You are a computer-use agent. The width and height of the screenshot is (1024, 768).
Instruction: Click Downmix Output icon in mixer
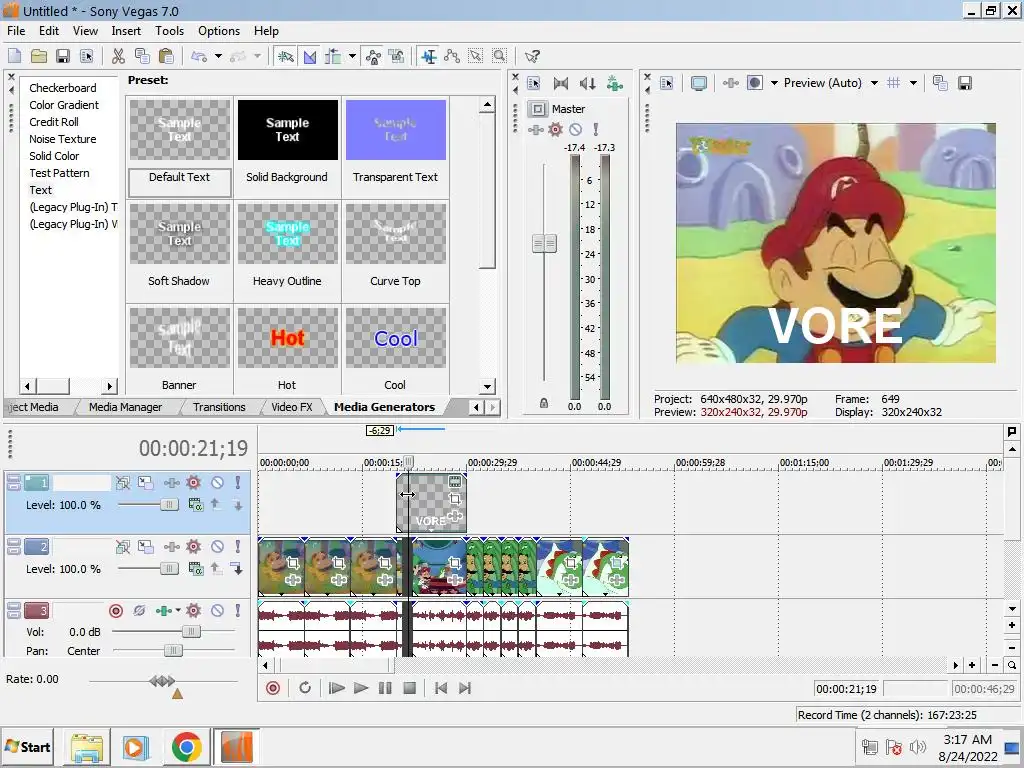pos(560,83)
